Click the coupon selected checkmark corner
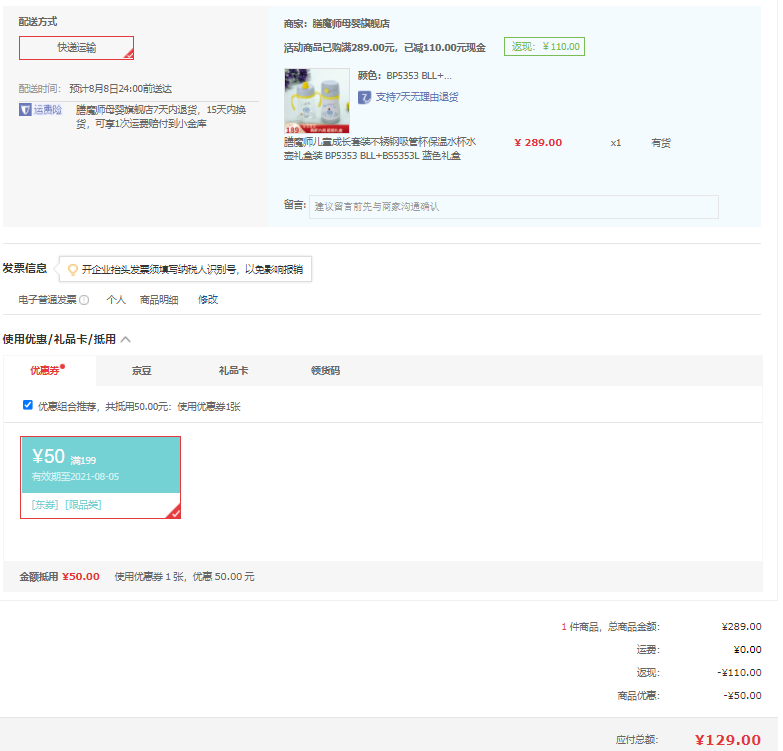 (x=173, y=512)
